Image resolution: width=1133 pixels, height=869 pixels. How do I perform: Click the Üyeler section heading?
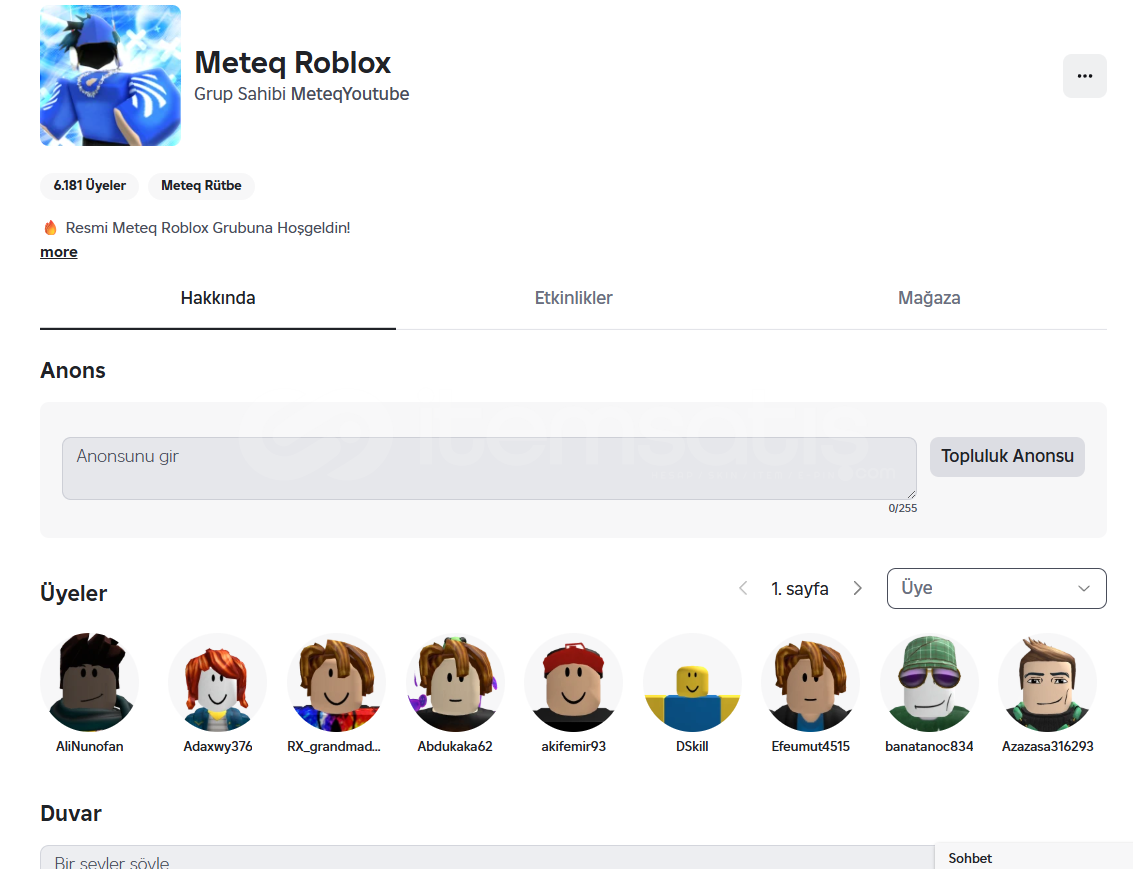point(74,593)
